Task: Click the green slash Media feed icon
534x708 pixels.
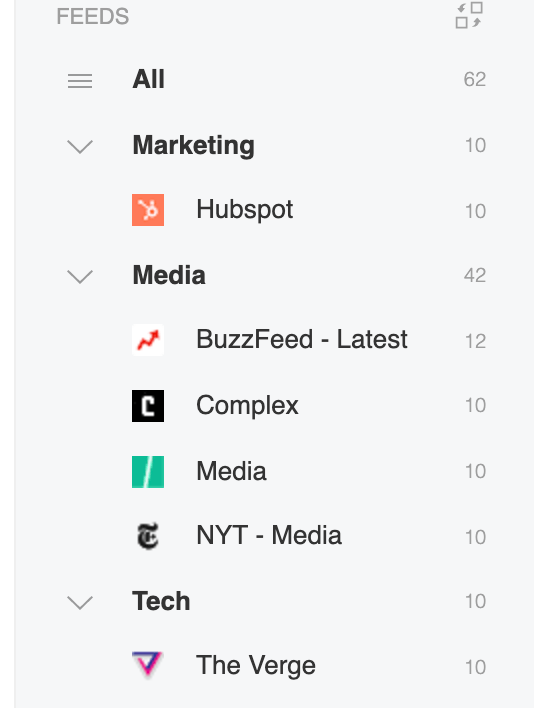Action: (148, 472)
